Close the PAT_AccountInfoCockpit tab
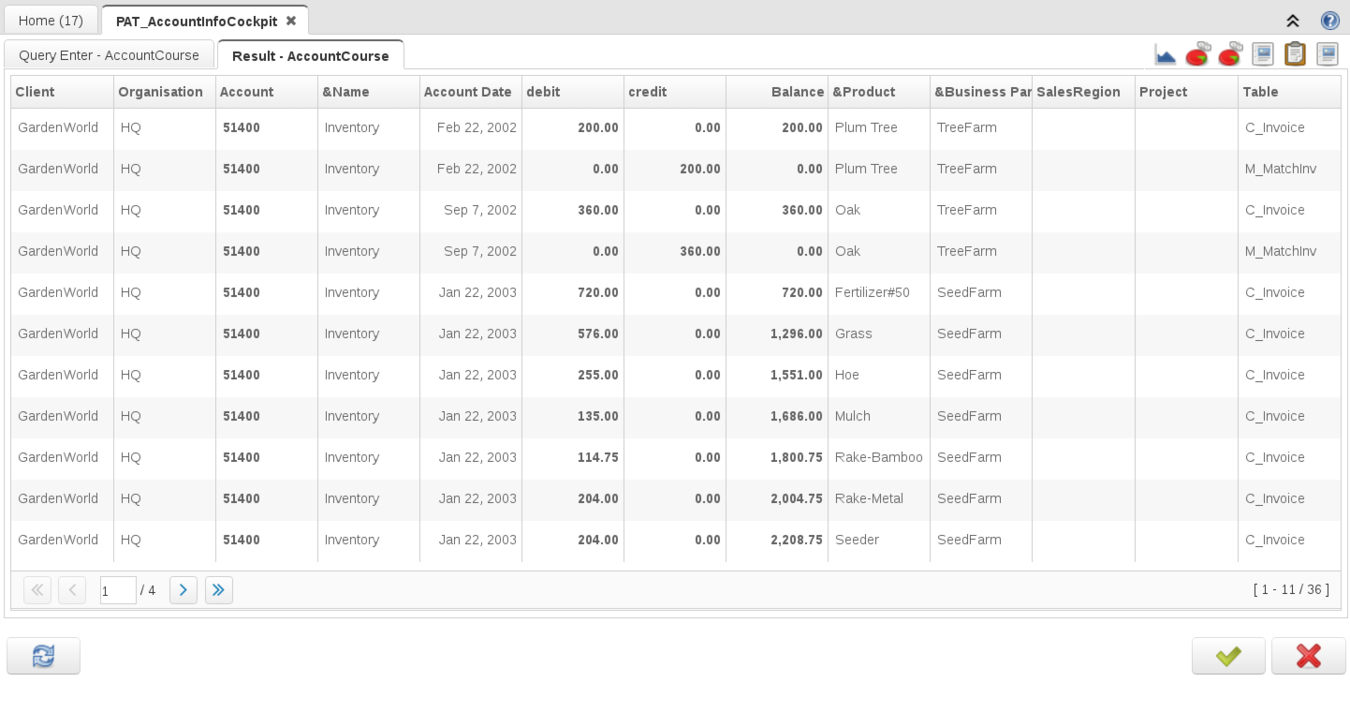 pyautogui.click(x=291, y=20)
